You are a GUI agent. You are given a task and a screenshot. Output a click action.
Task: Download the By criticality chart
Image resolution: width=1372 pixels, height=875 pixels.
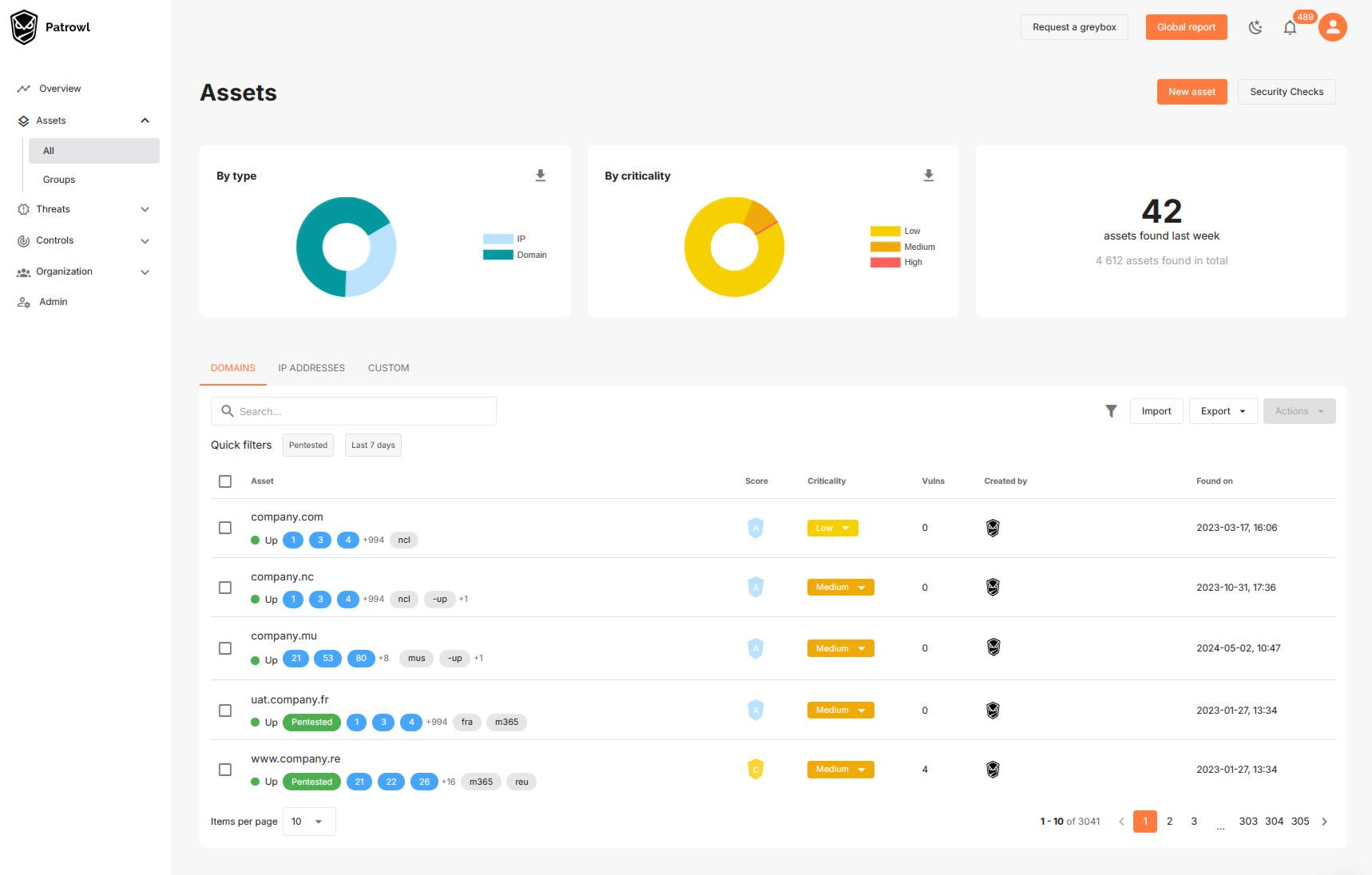929,176
